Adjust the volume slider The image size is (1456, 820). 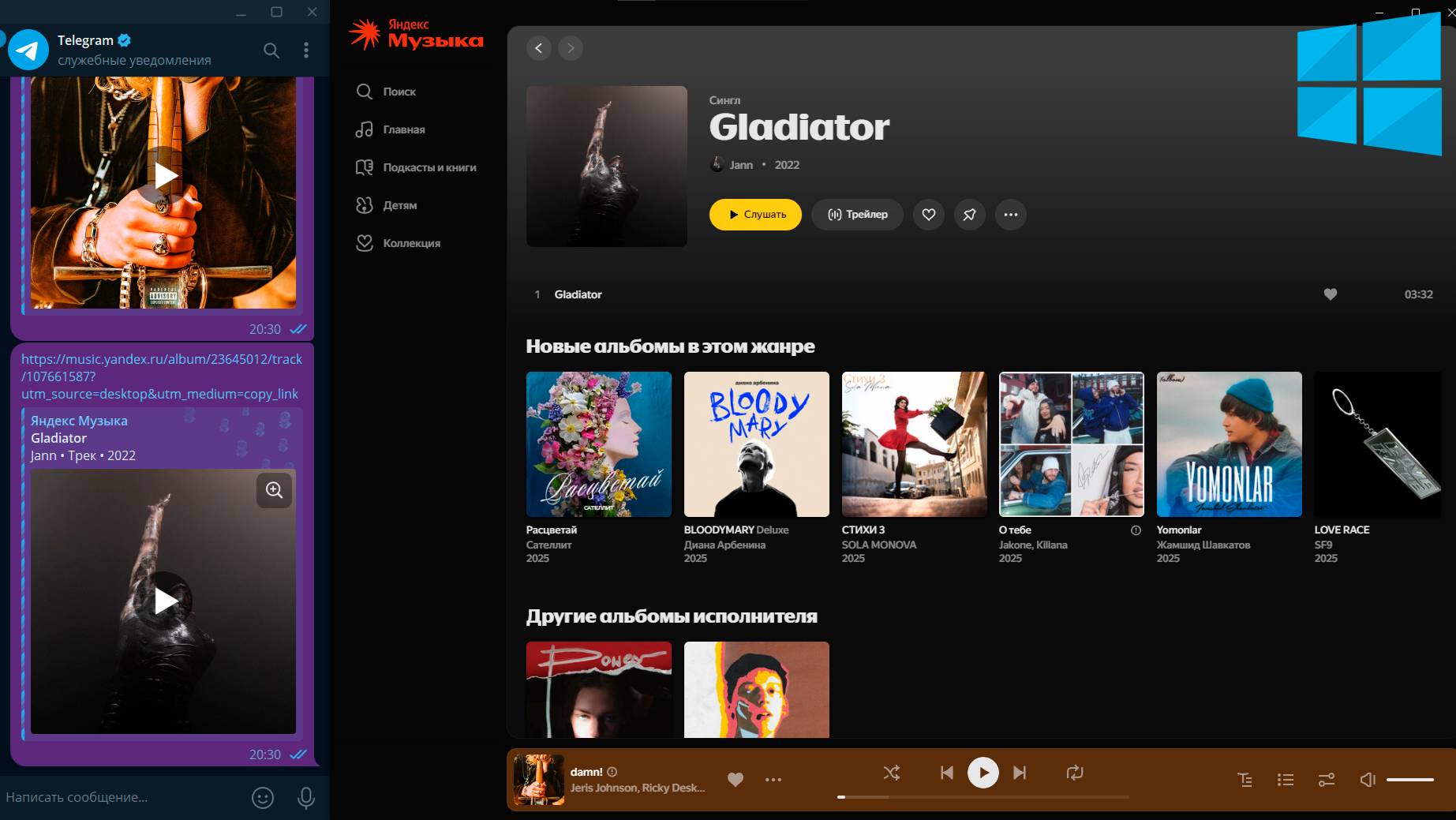pos(1410,780)
